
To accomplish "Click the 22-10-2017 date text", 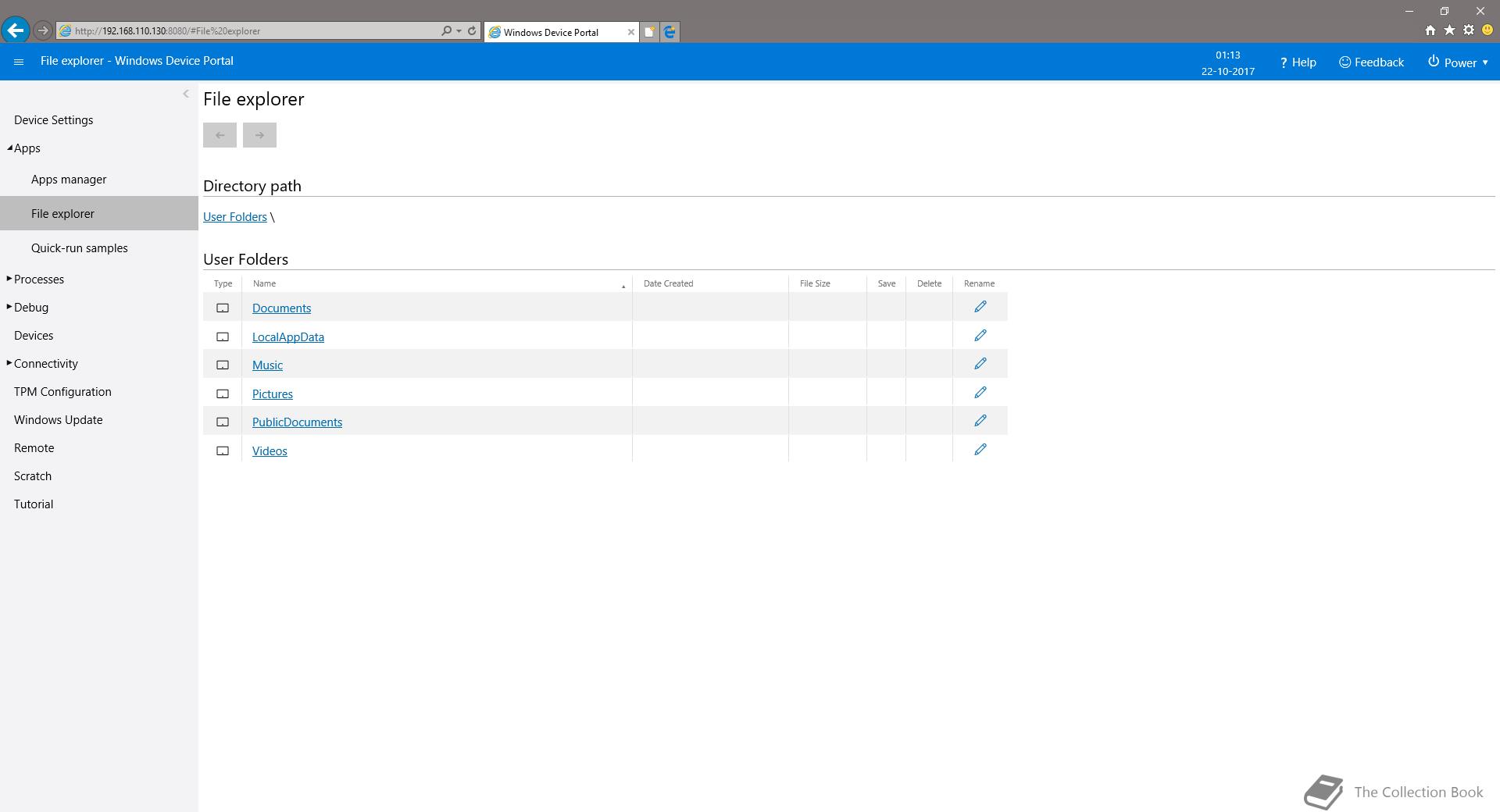I will [x=1228, y=71].
